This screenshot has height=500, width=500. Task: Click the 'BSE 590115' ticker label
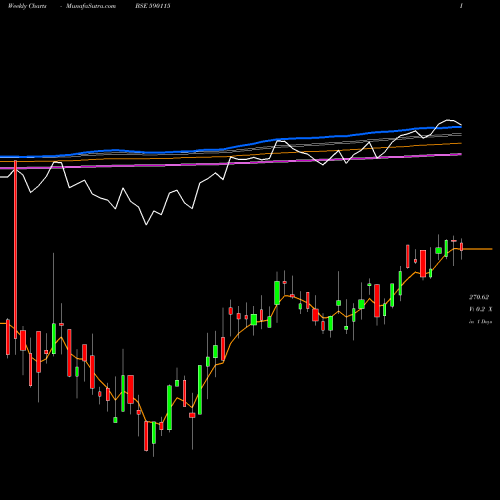tap(153, 6)
